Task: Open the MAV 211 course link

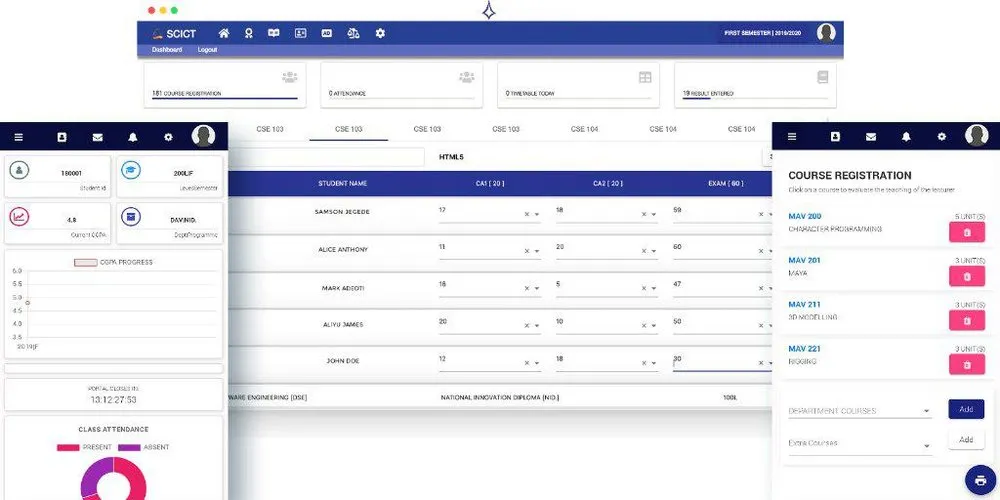Action: [804, 304]
